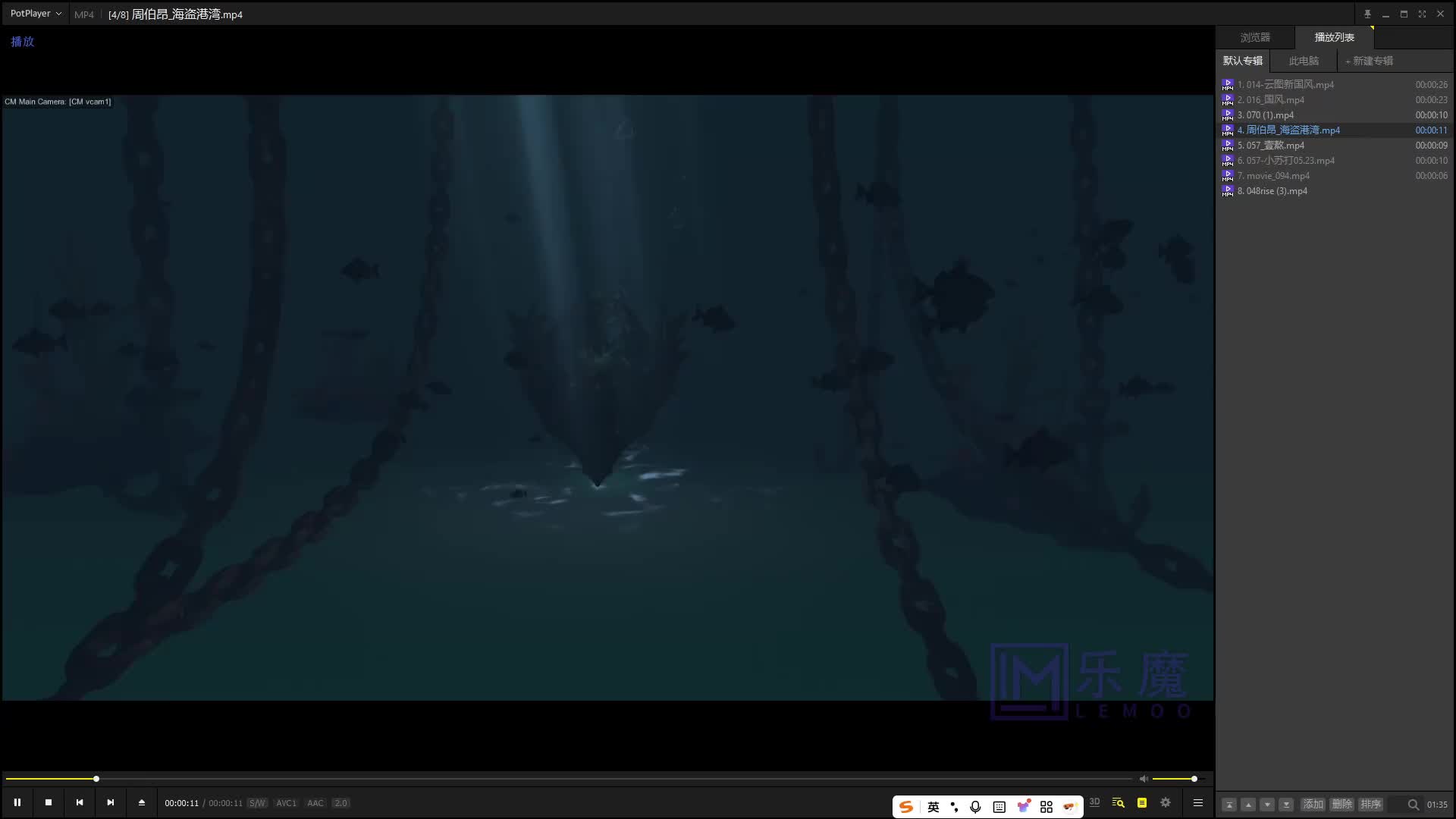Switch to the 播放列表 tab
This screenshot has width=1456, height=819.
click(1334, 37)
